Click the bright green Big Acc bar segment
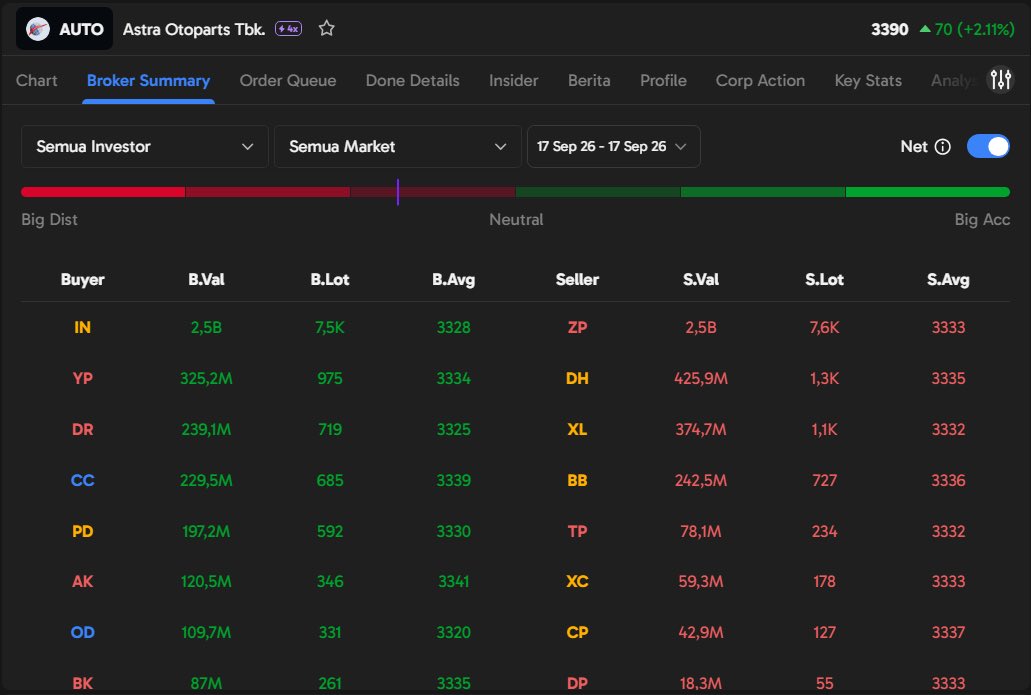The height and width of the screenshot is (695, 1031). pos(928,192)
